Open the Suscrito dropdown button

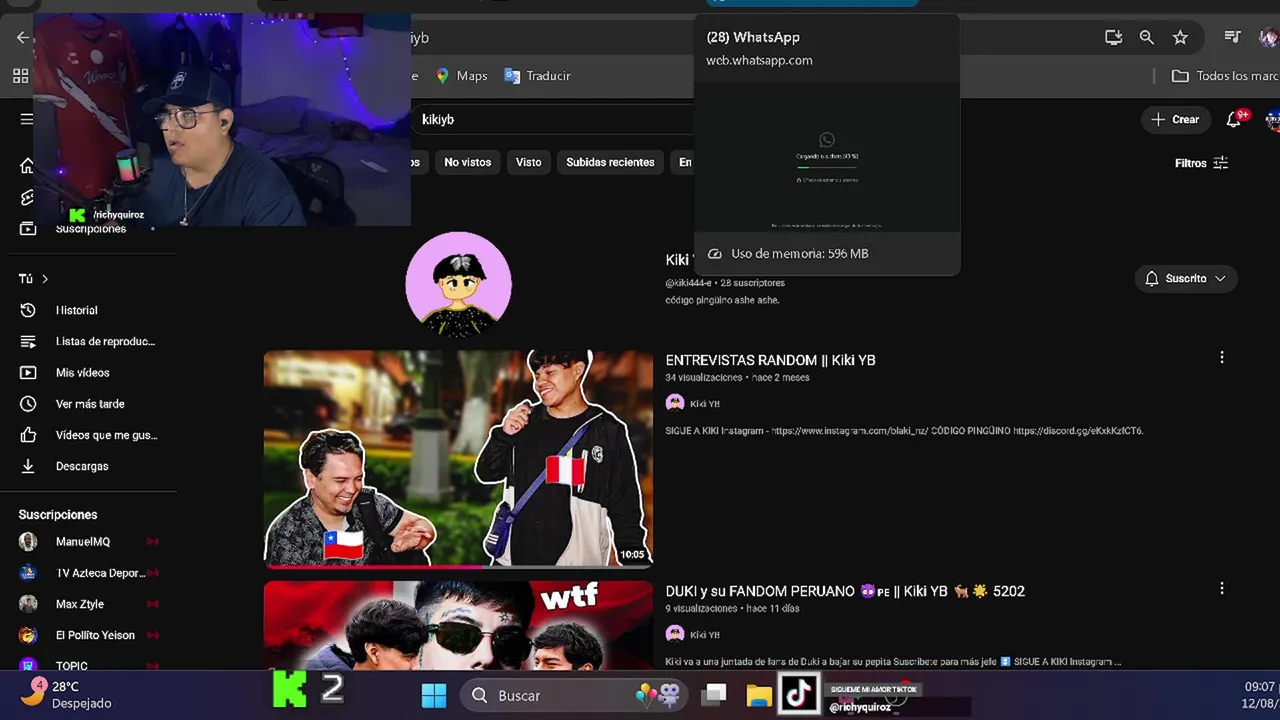click(1186, 278)
